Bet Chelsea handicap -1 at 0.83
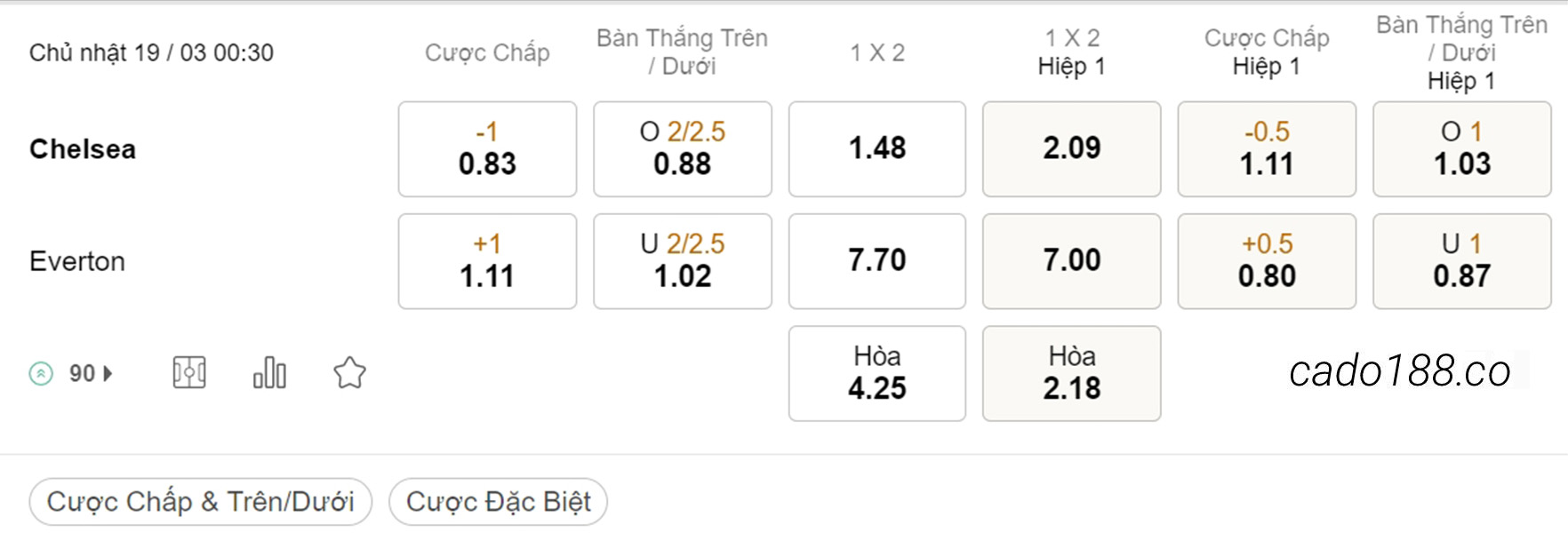The height and width of the screenshot is (549, 1568). coord(487,148)
